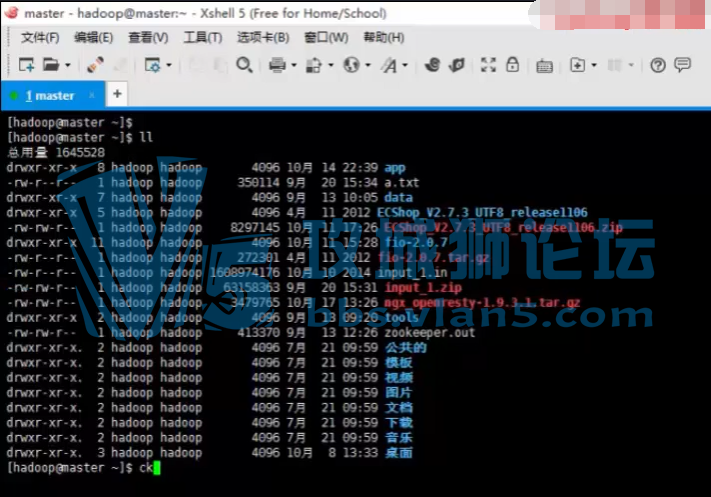Click the tools directory name

tap(401, 317)
